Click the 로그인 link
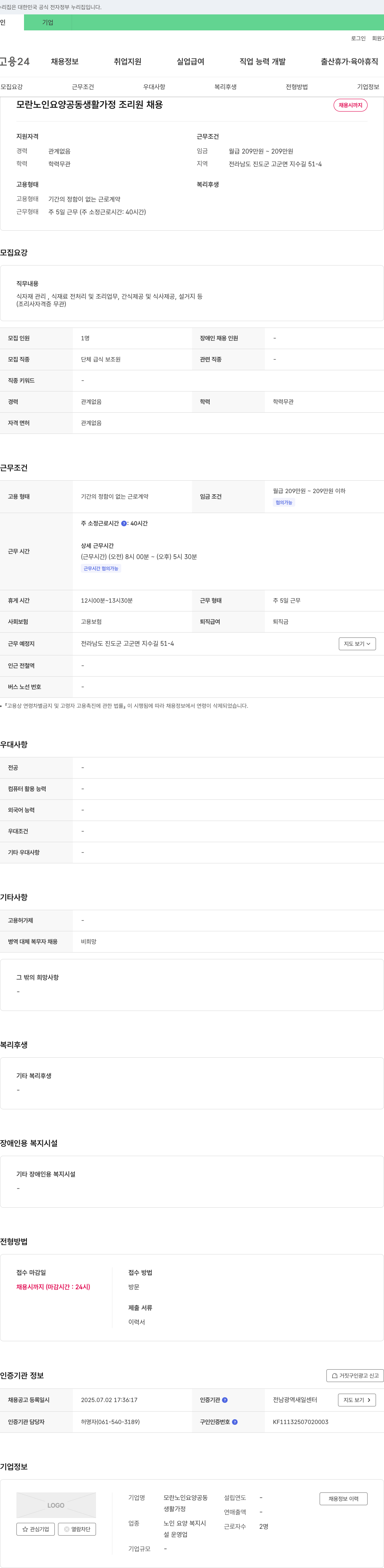384x1568 pixels. tap(358, 38)
